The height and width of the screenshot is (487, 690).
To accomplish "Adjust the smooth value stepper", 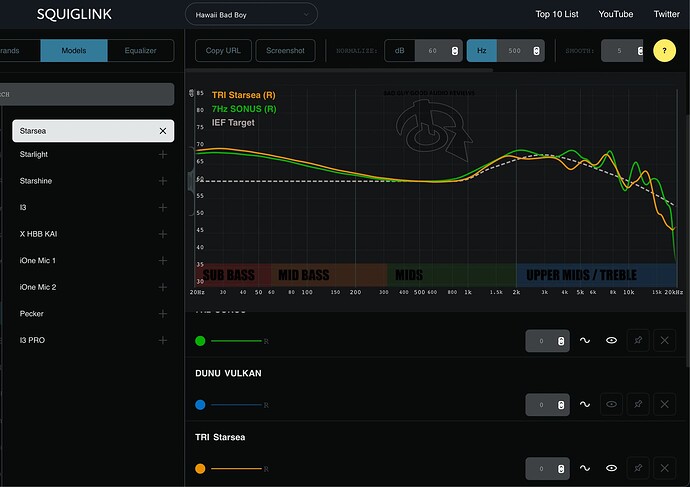I will click(640, 51).
